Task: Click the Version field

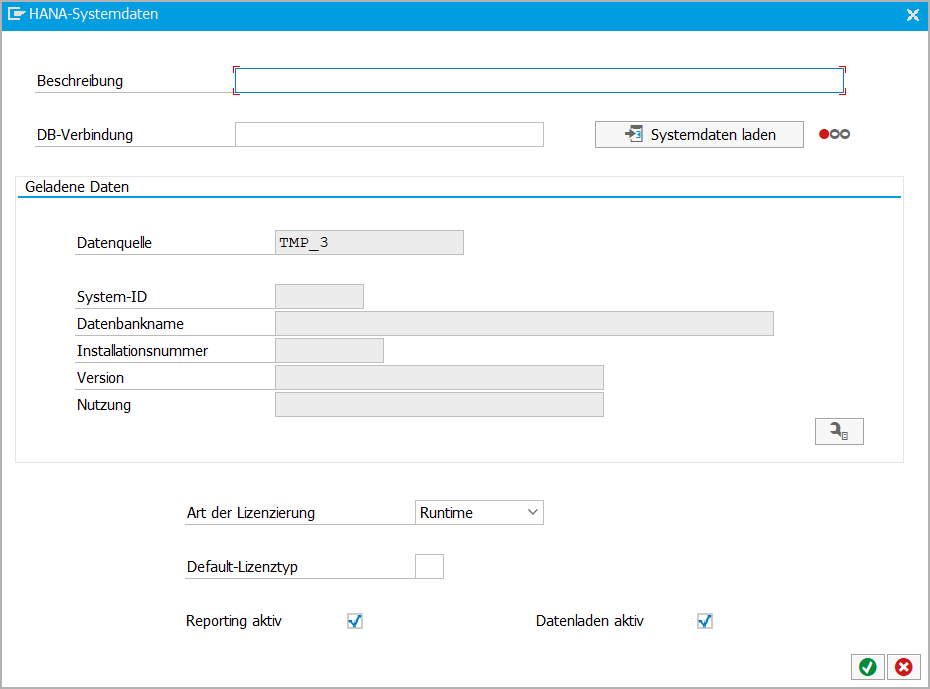Action: 439,378
